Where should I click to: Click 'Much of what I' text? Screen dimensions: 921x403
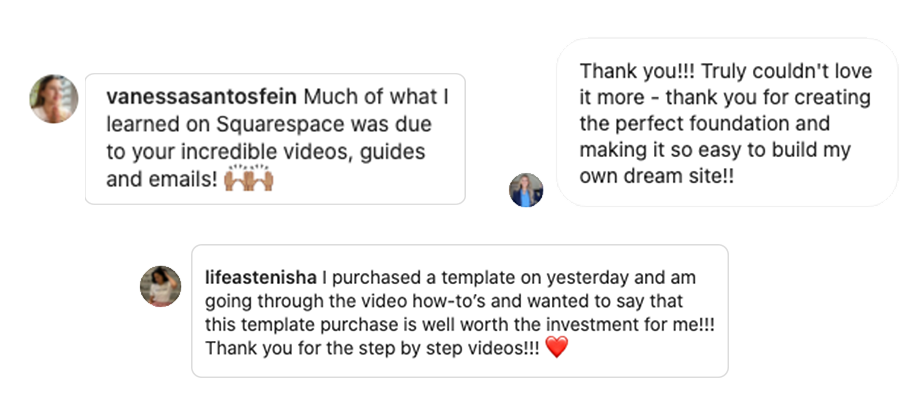tap(376, 97)
